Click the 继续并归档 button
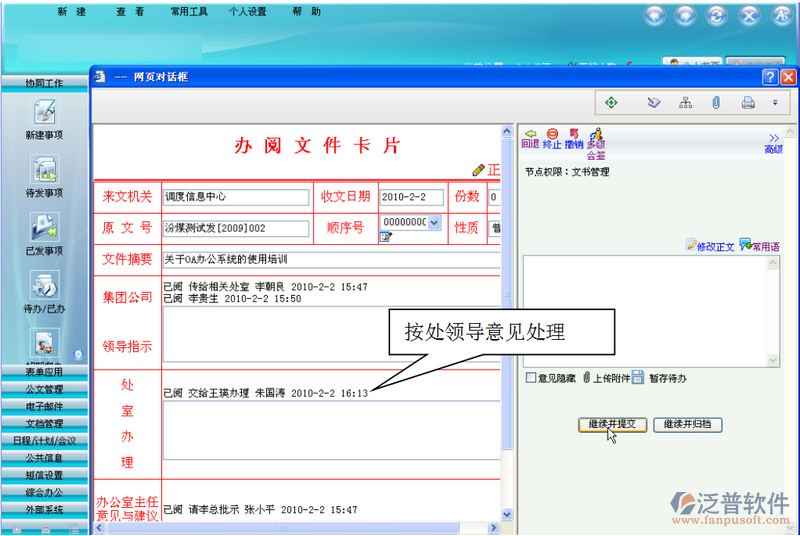 pos(688,424)
